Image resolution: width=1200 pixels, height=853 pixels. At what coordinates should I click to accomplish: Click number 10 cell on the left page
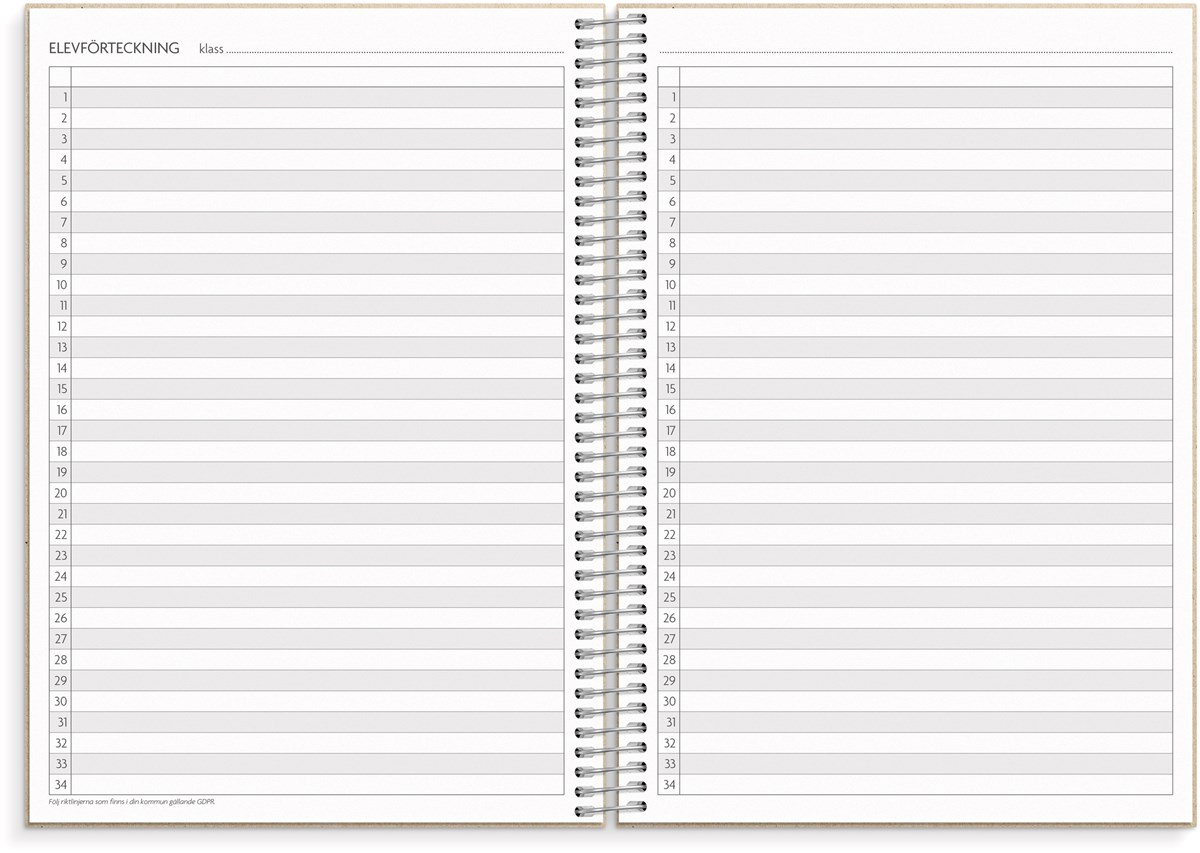click(x=61, y=285)
